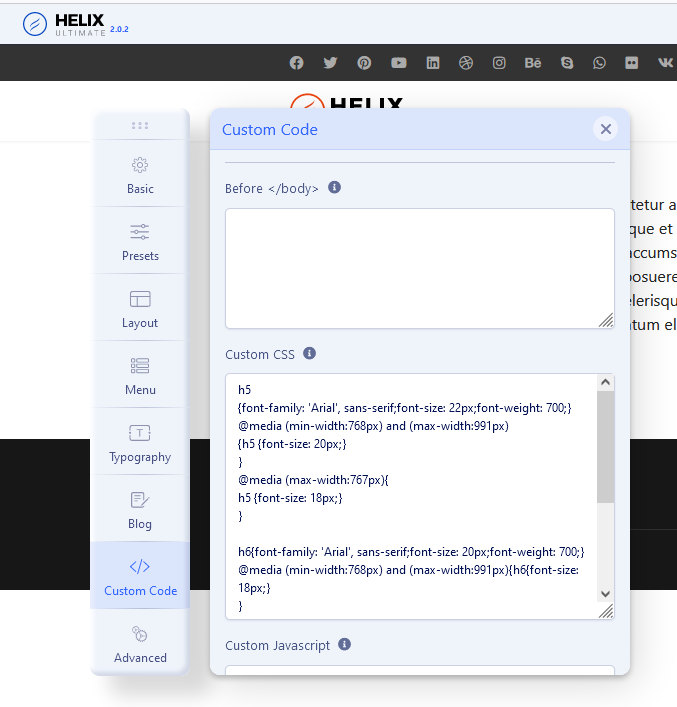Click the 'Custom Javascript' label

pyautogui.click(x=277, y=646)
